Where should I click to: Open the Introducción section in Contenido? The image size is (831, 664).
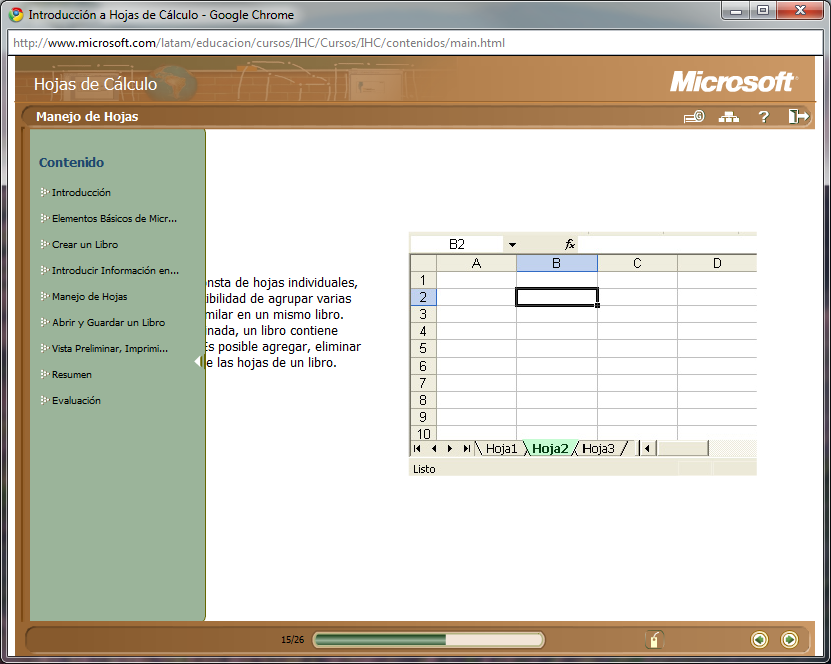click(x=81, y=192)
